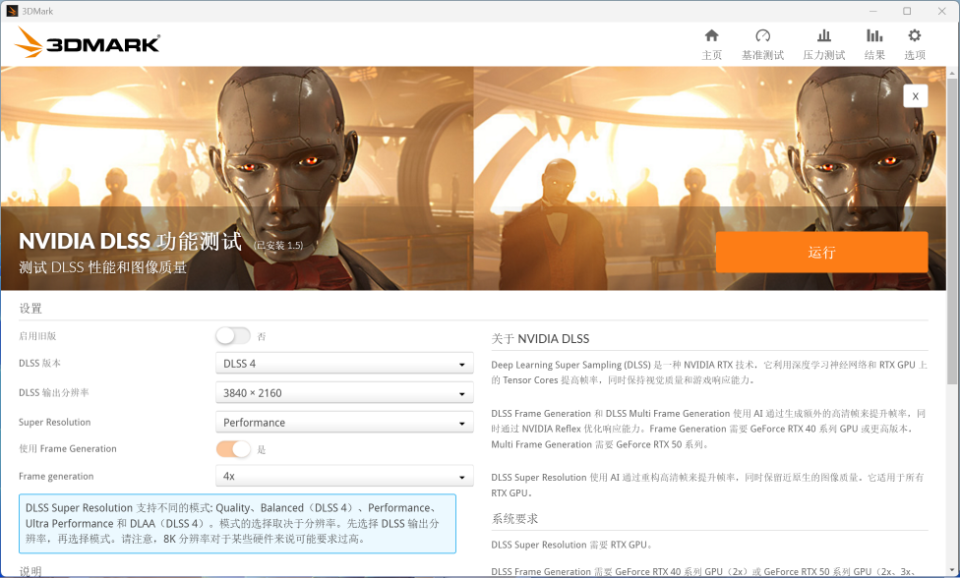
Task: Open the 选项 options gear icon
Action: 915,36
